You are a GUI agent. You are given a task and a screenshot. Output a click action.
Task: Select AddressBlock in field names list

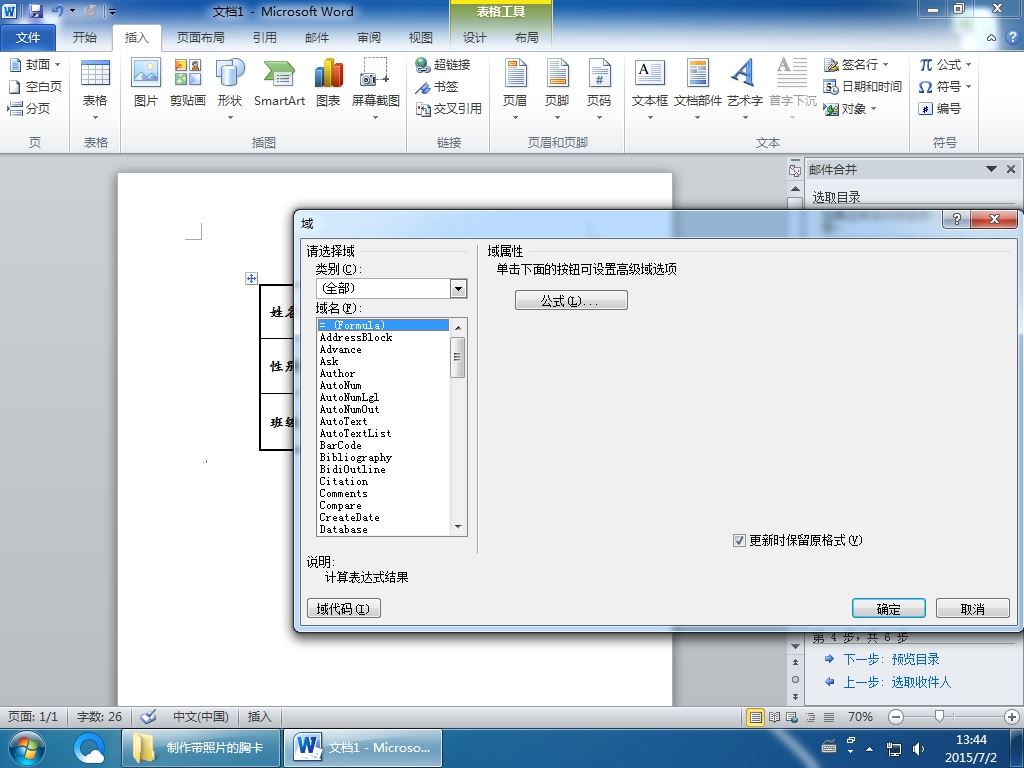[x=383, y=338]
